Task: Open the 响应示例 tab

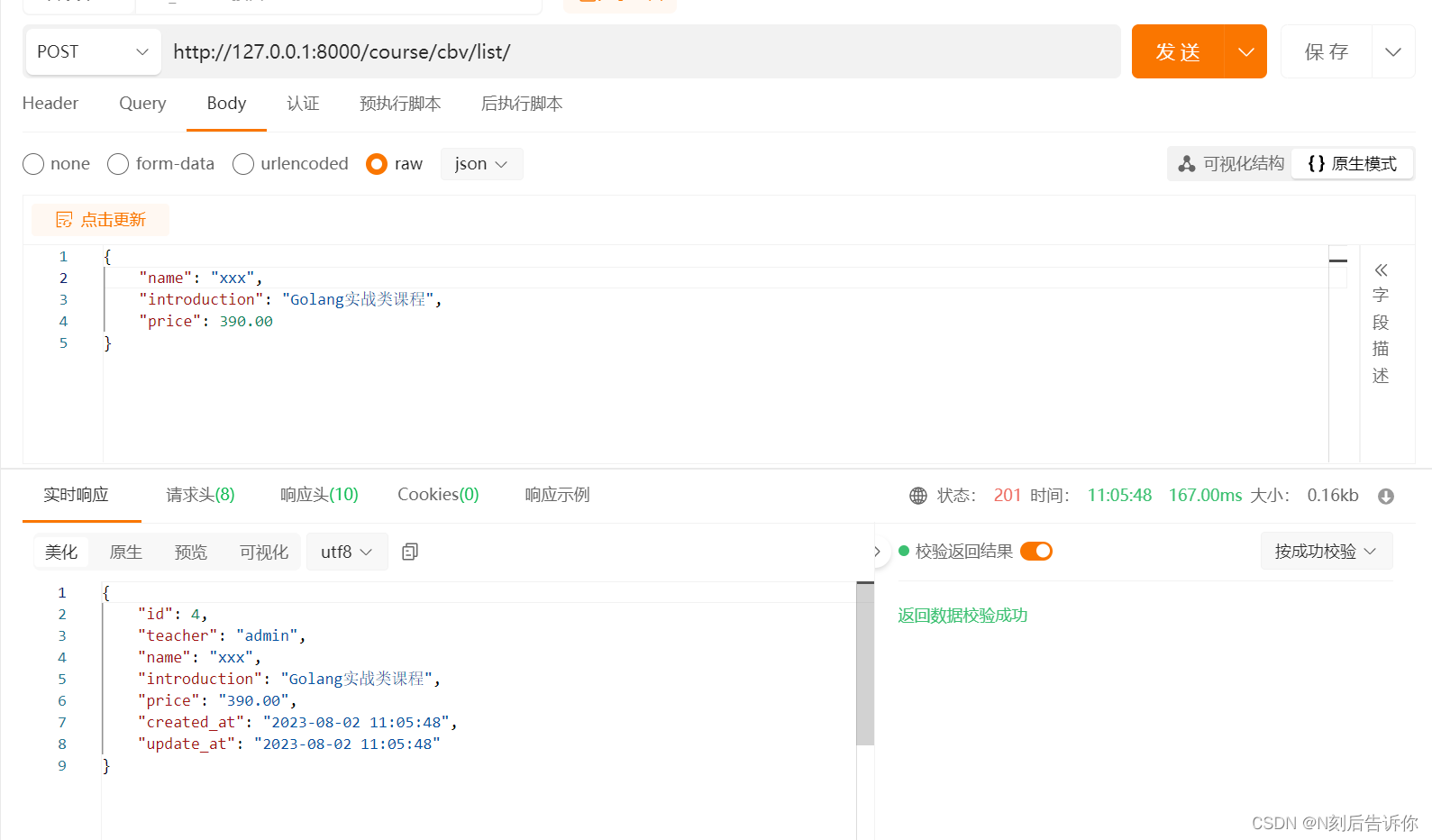Action: [x=557, y=495]
